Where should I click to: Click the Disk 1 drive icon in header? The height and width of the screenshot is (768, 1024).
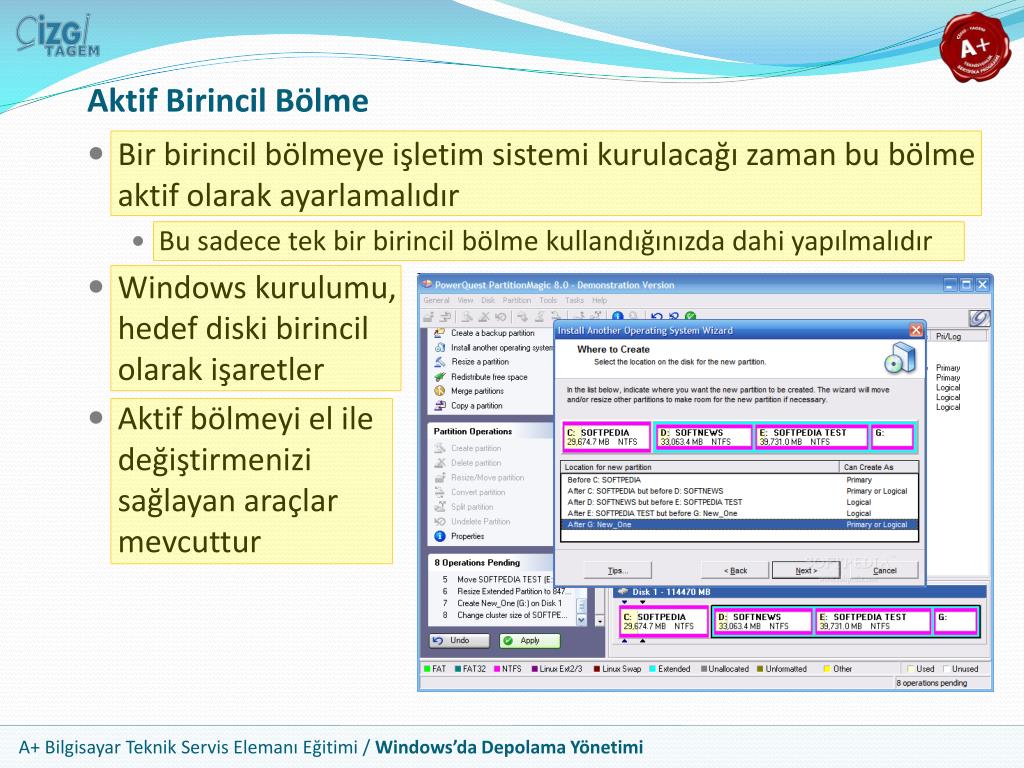tap(623, 592)
